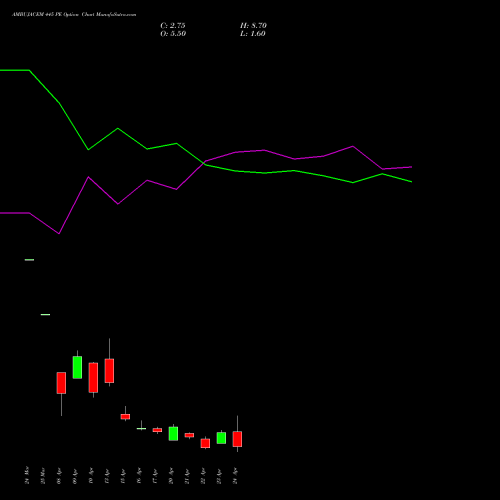Click the small red candlestick above 21 Apr
This screenshot has height=500, width=500.
(x=189, y=435)
